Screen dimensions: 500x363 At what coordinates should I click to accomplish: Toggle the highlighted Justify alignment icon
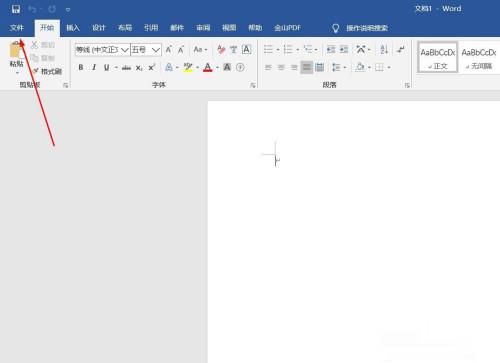point(307,67)
